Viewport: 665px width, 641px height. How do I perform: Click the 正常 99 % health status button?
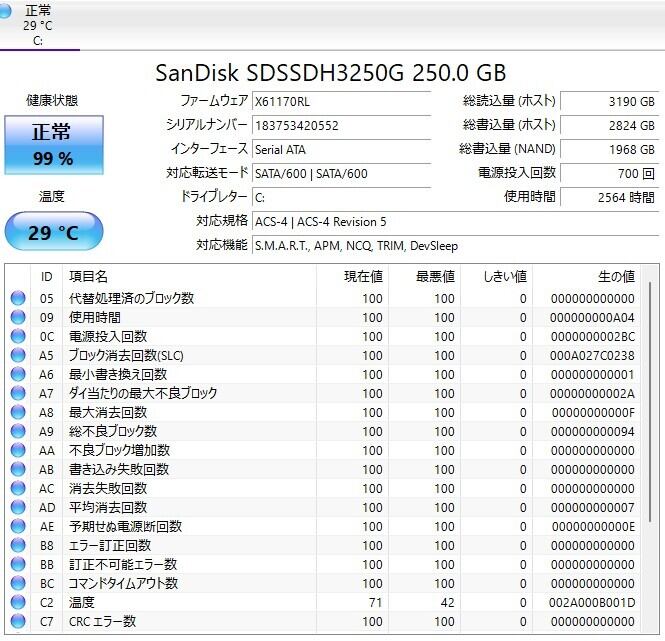pyautogui.click(x=52, y=145)
